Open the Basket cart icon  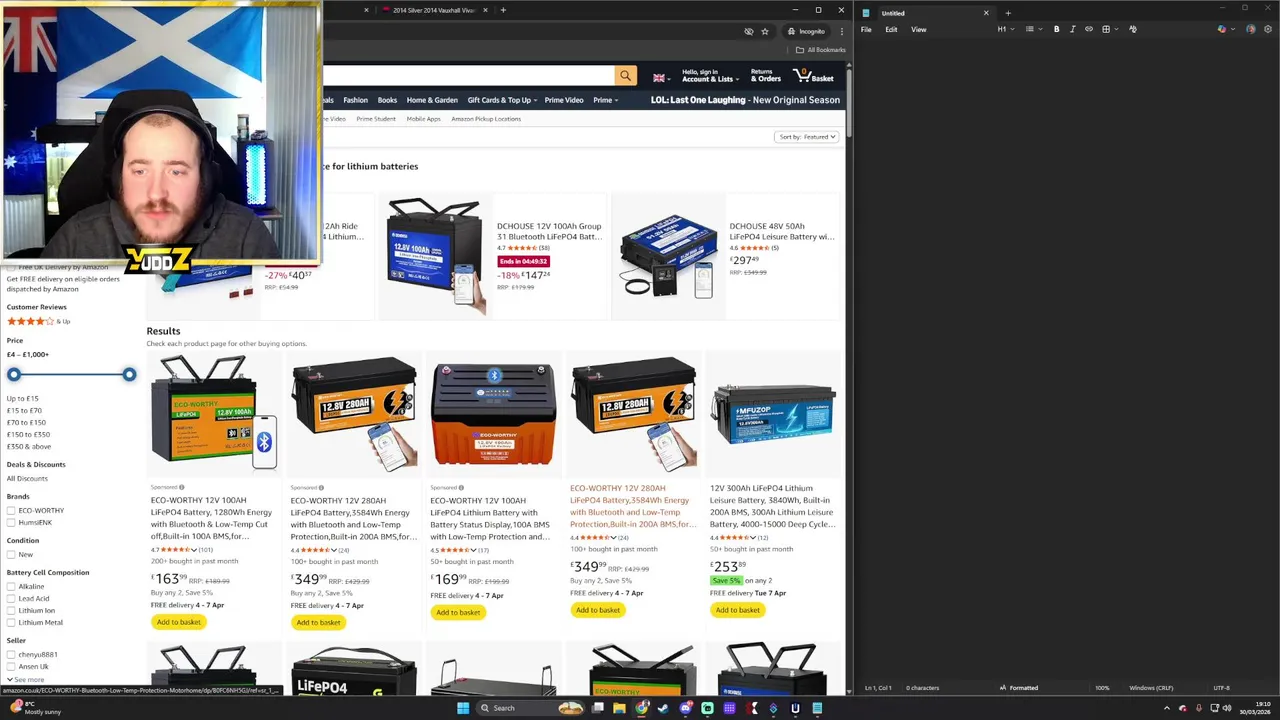(x=814, y=76)
